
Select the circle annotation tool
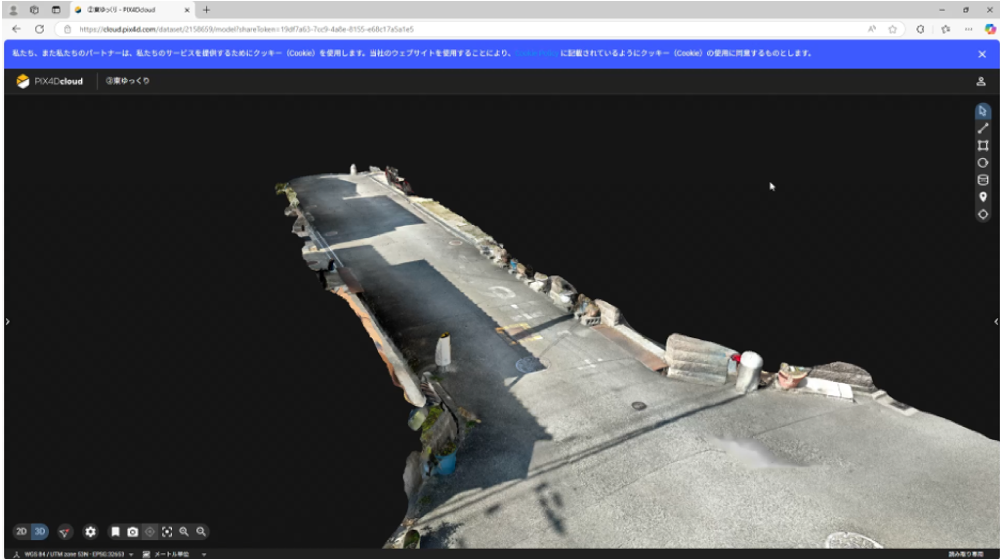982,163
